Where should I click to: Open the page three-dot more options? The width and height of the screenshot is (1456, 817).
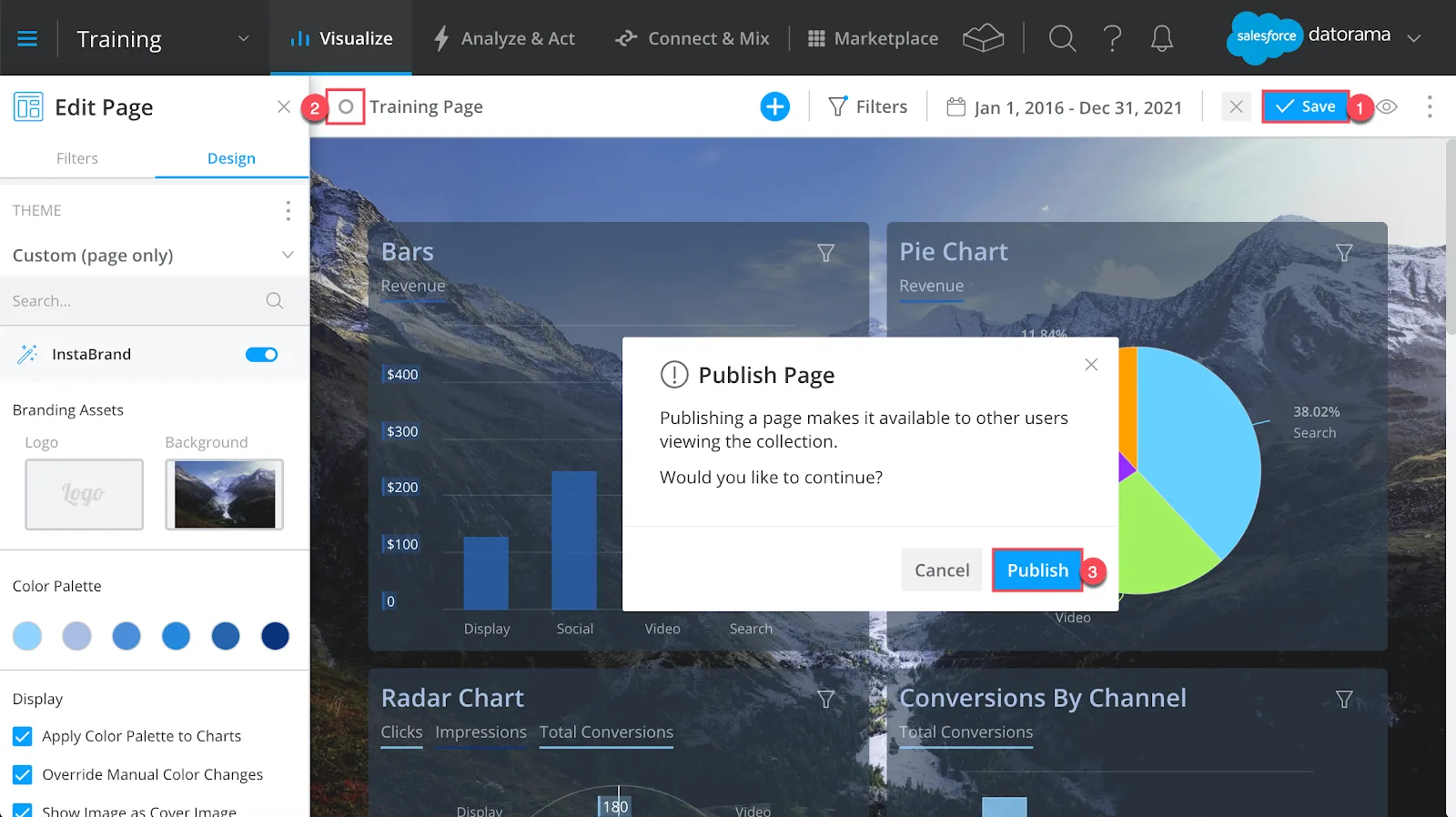(x=1430, y=107)
